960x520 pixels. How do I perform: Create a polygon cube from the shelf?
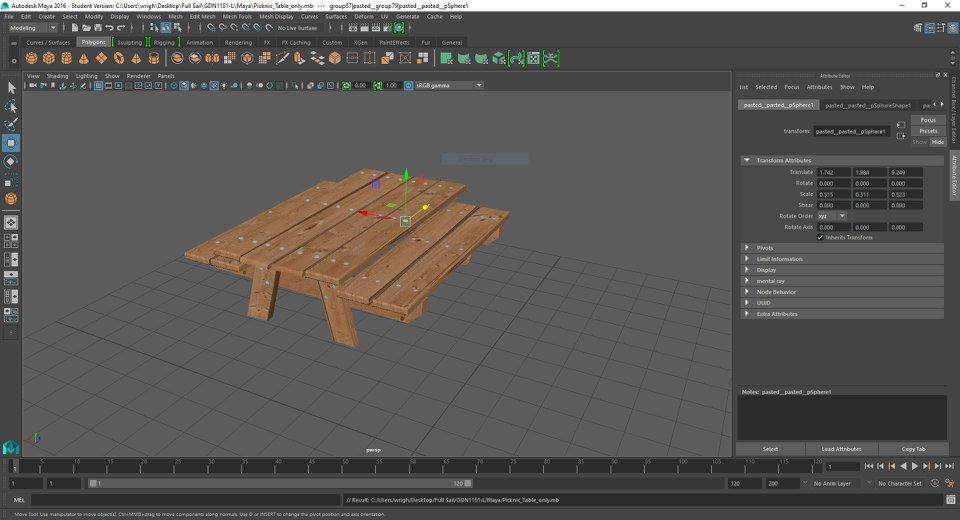coord(49,58)
